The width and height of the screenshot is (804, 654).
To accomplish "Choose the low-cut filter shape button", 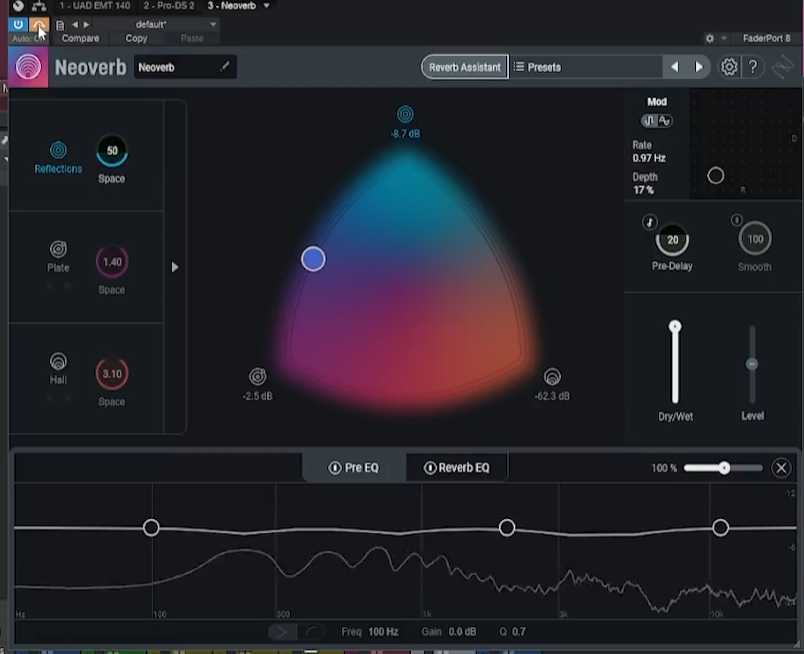I will point(282,632).
